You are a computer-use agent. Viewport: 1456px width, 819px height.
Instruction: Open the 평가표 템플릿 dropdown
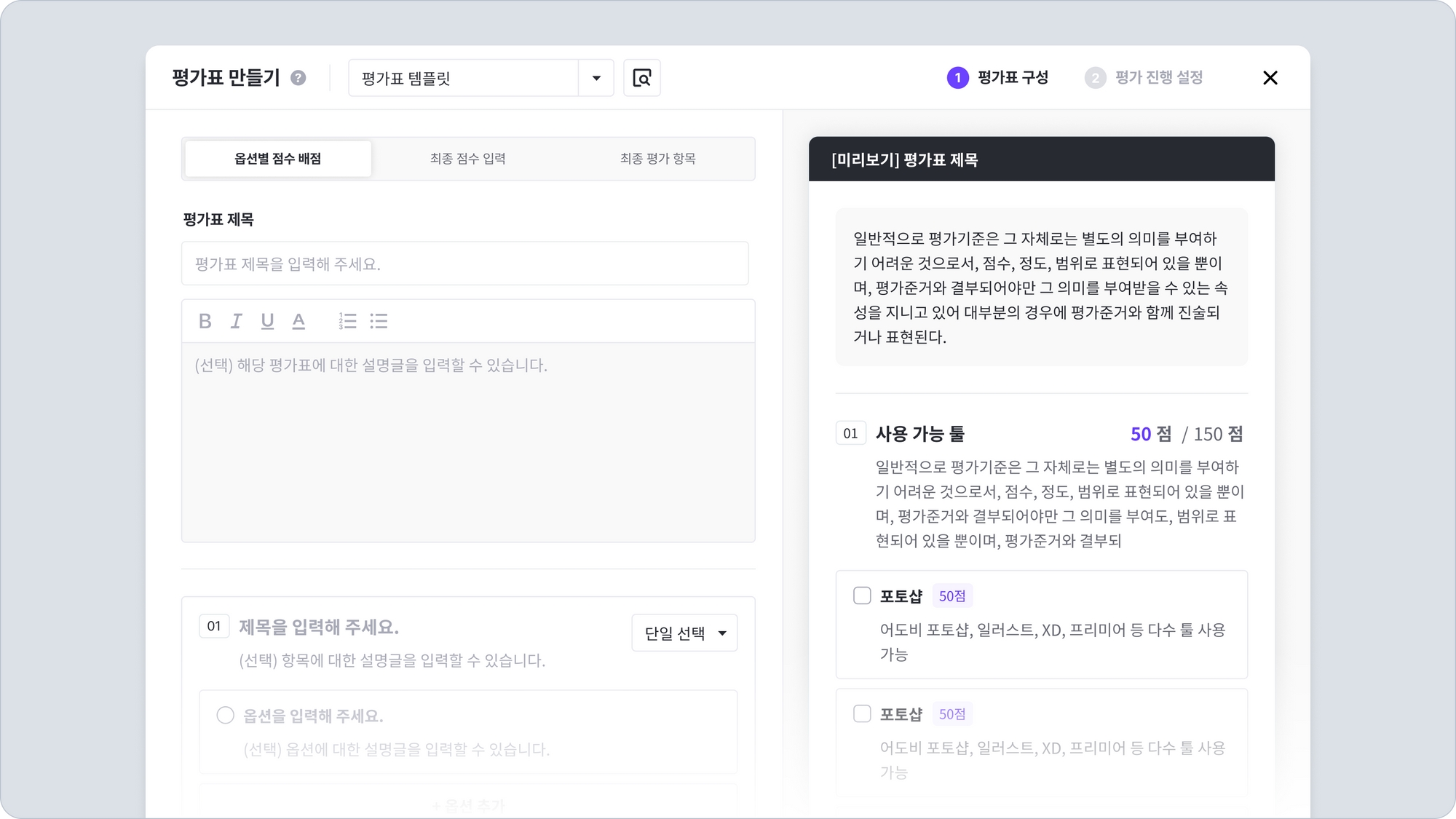463,78
